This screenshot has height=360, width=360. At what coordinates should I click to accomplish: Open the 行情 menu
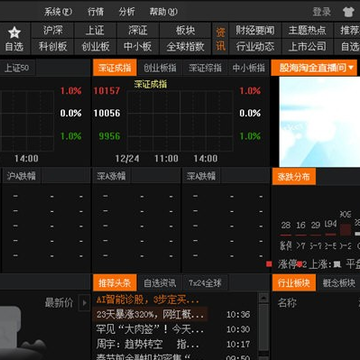pyautogui.click(x=96, y=12)
